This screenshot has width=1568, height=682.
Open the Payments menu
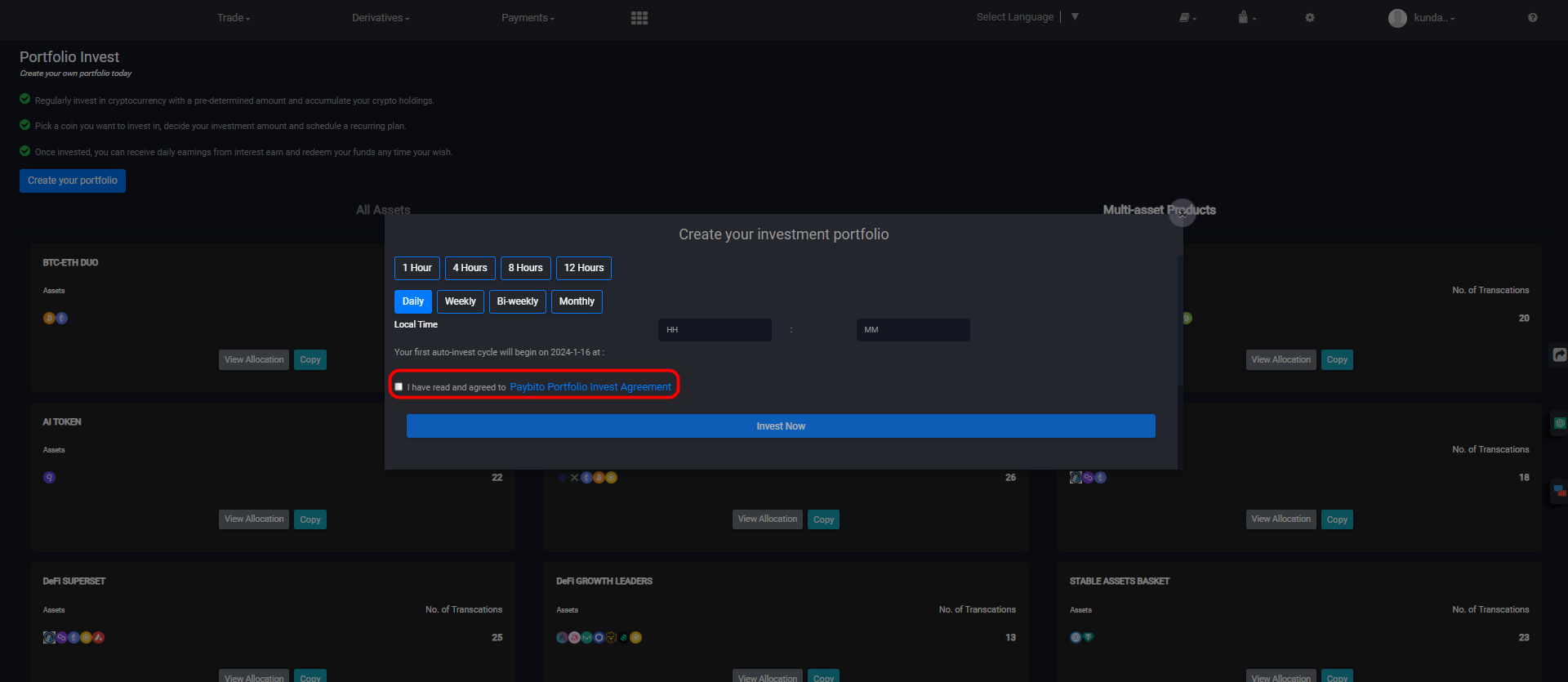[x=528, y=18]
